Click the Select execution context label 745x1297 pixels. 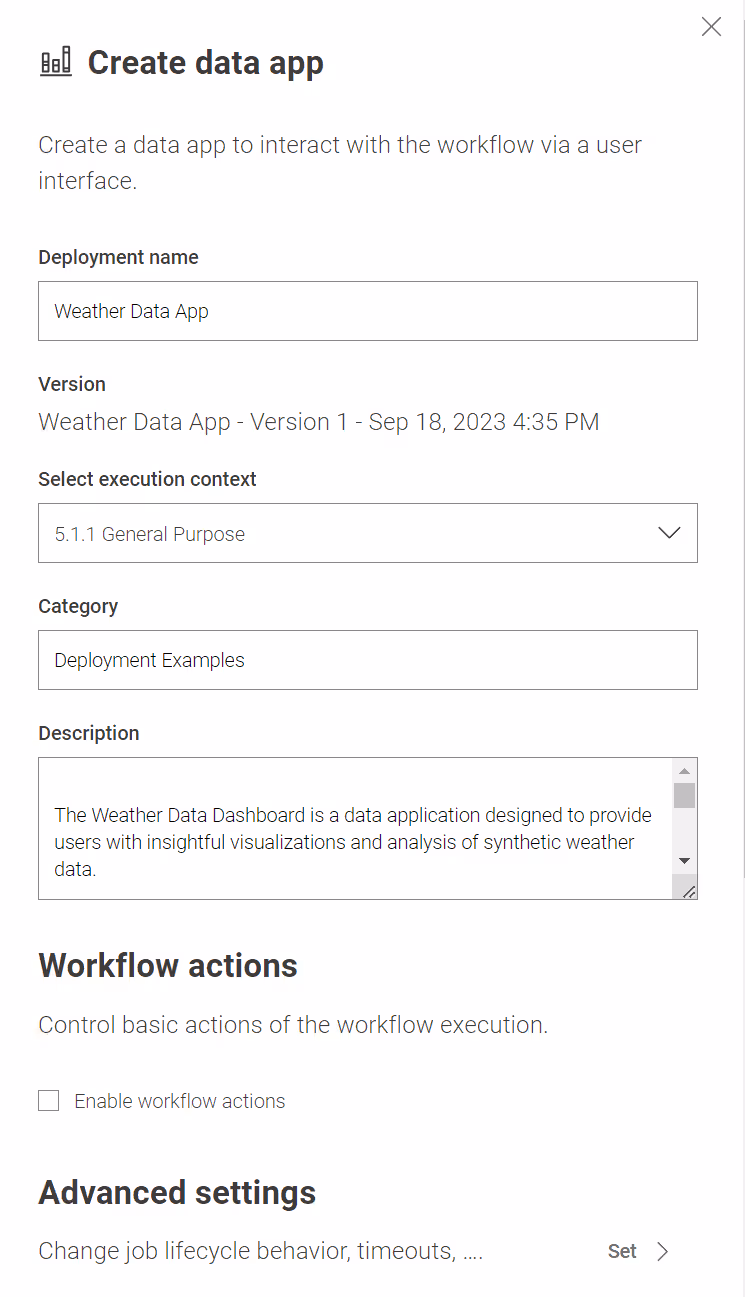point(147,479)
